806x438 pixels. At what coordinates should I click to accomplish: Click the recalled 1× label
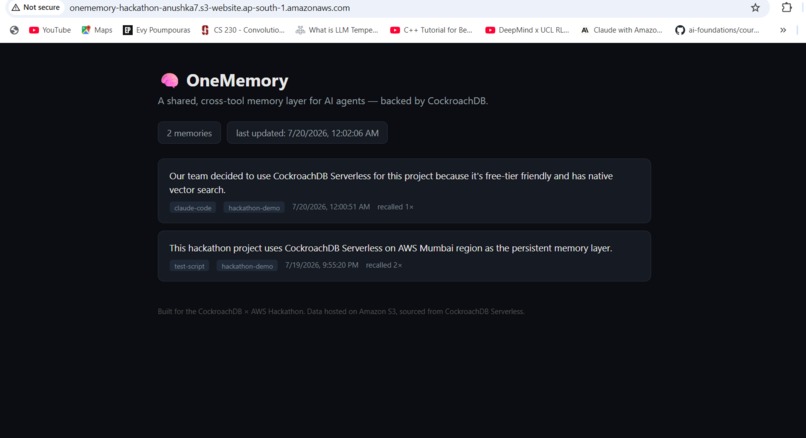(x=395, y=207)
